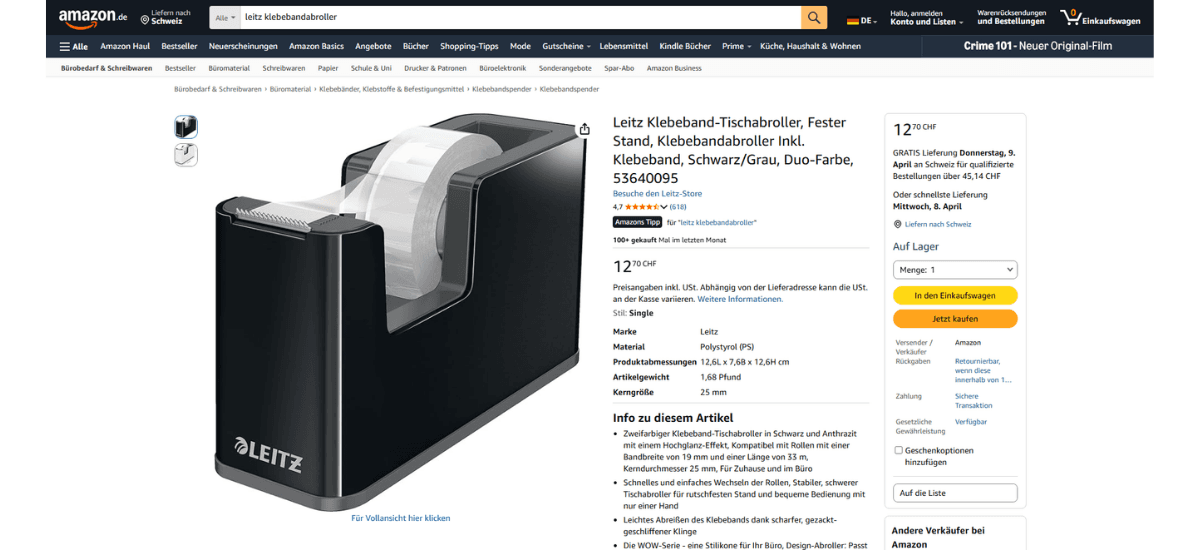Visit the Besuche den Leitz-Store link
The width and height of the screenshot is (1200, 550).
tap(657, 194)
